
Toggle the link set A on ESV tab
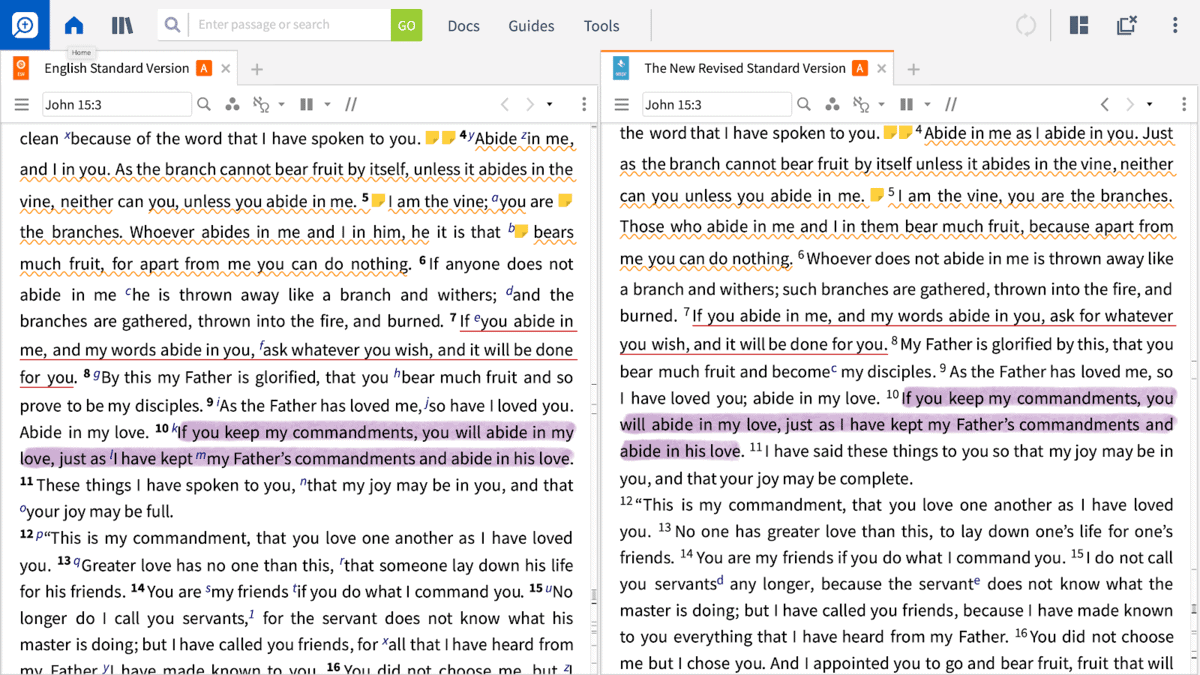(204, 68)
